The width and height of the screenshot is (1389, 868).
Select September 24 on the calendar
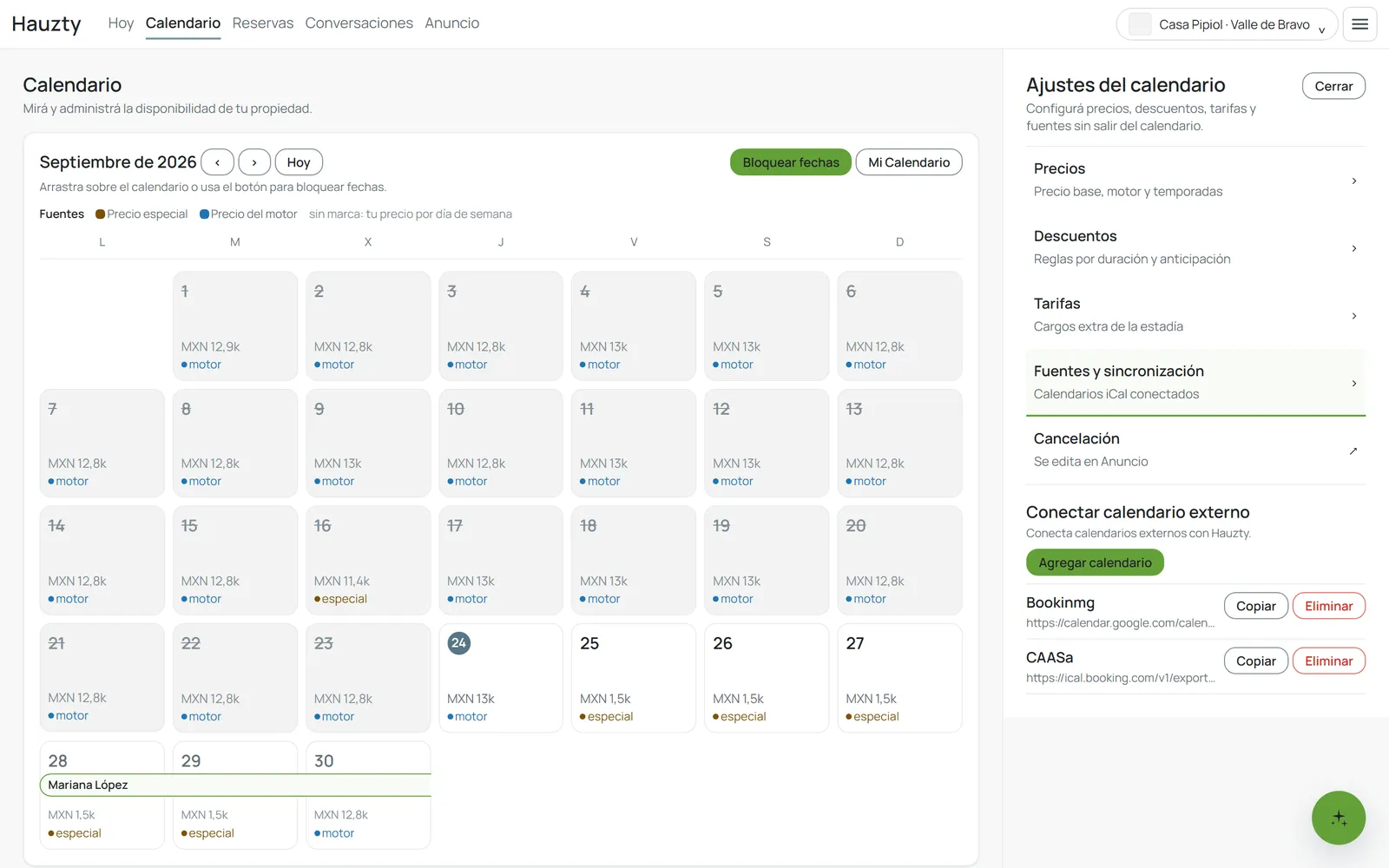point(501,678)
